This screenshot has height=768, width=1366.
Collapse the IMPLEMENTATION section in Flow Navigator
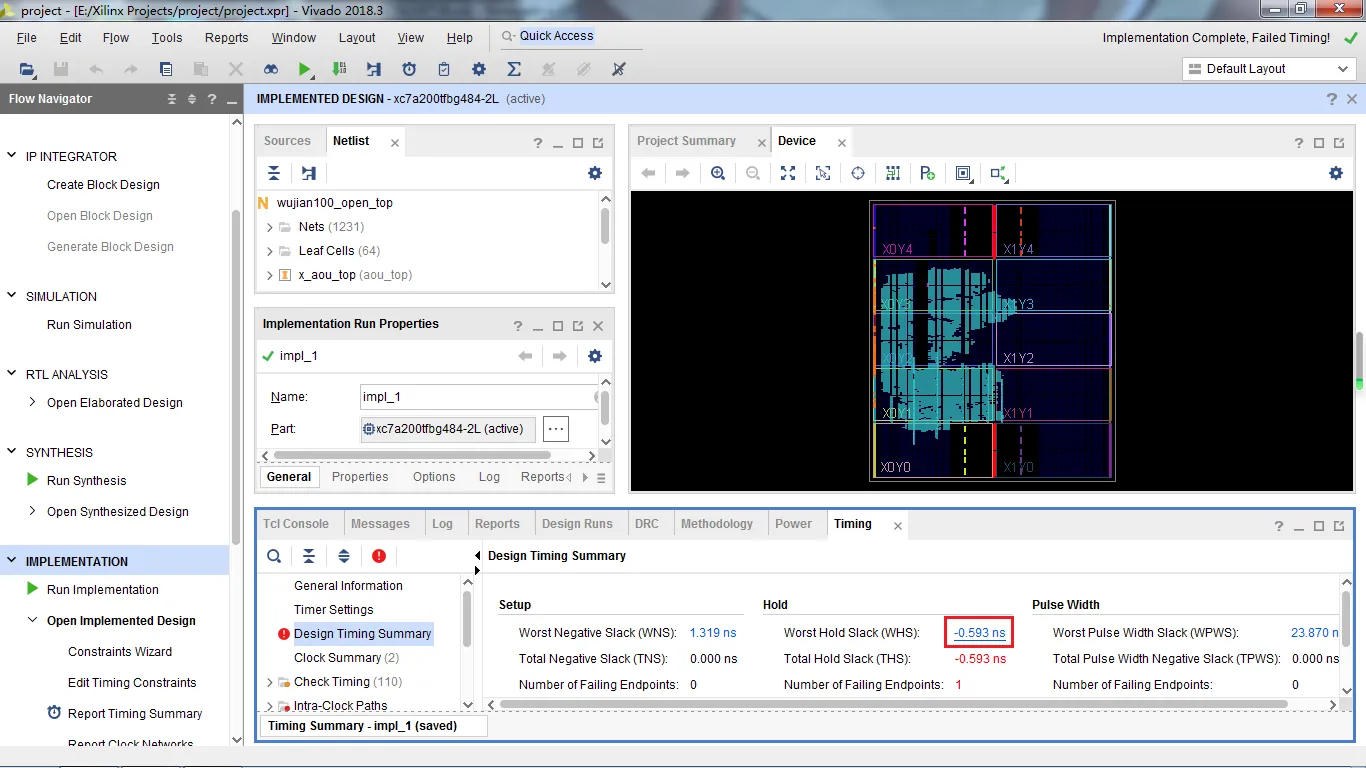(x=13, y=561)
